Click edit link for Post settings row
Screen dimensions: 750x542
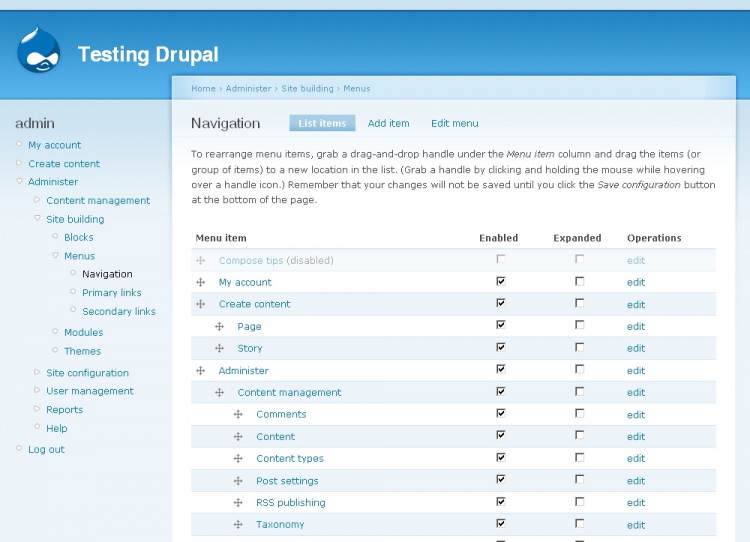pos(636,481)
